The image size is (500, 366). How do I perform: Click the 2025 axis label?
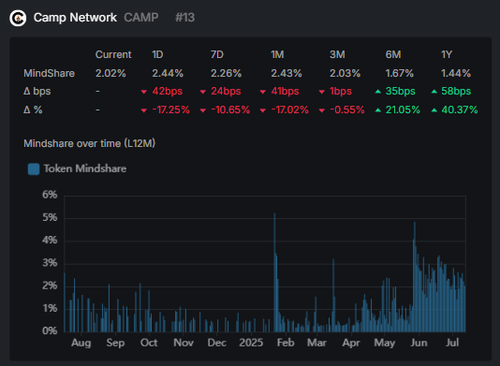(251, 343)
